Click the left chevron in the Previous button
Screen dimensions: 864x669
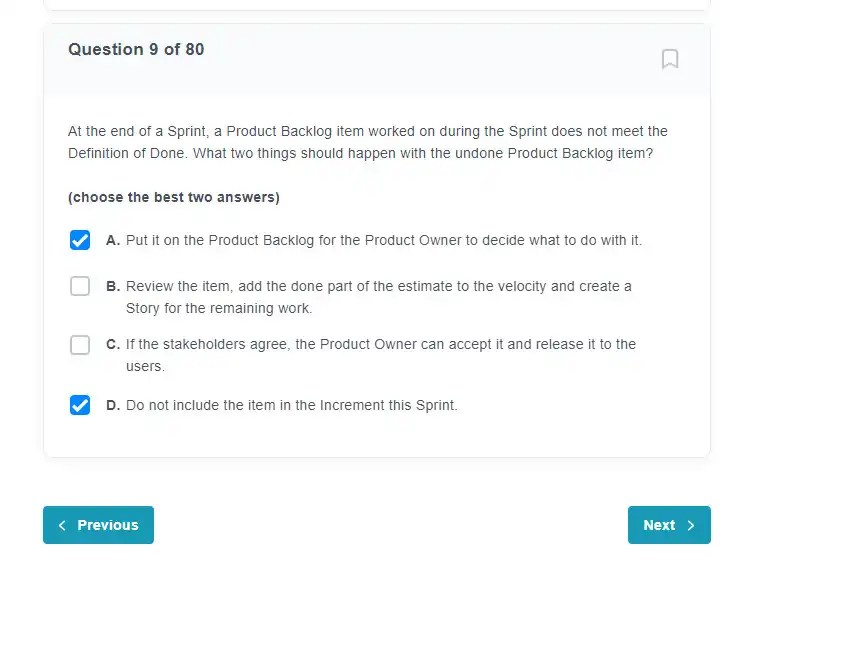point(62,525)
